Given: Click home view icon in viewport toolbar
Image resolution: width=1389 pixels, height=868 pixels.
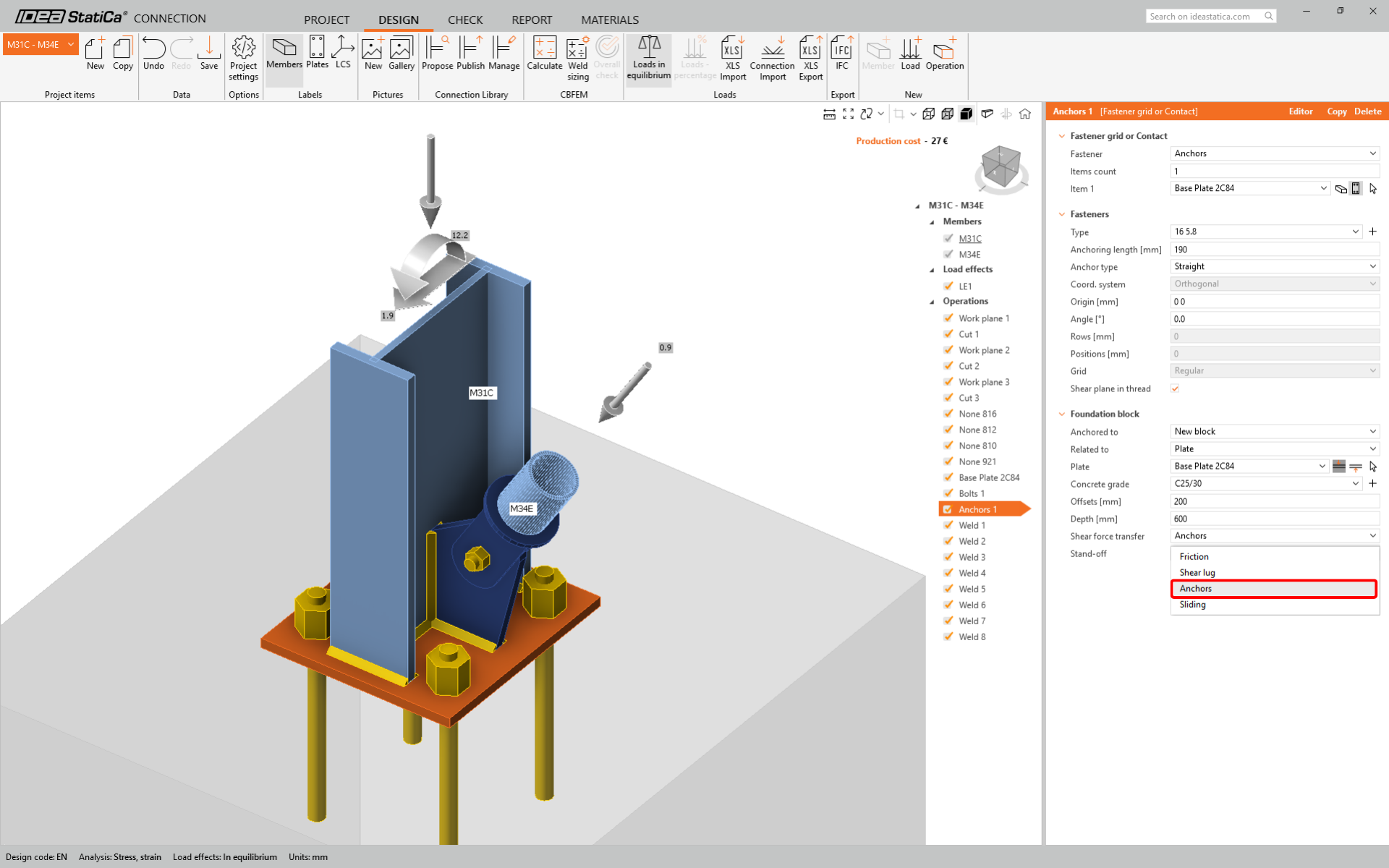Looking at the screenshot, I should pyautogui.click(x=1025, y=114).
